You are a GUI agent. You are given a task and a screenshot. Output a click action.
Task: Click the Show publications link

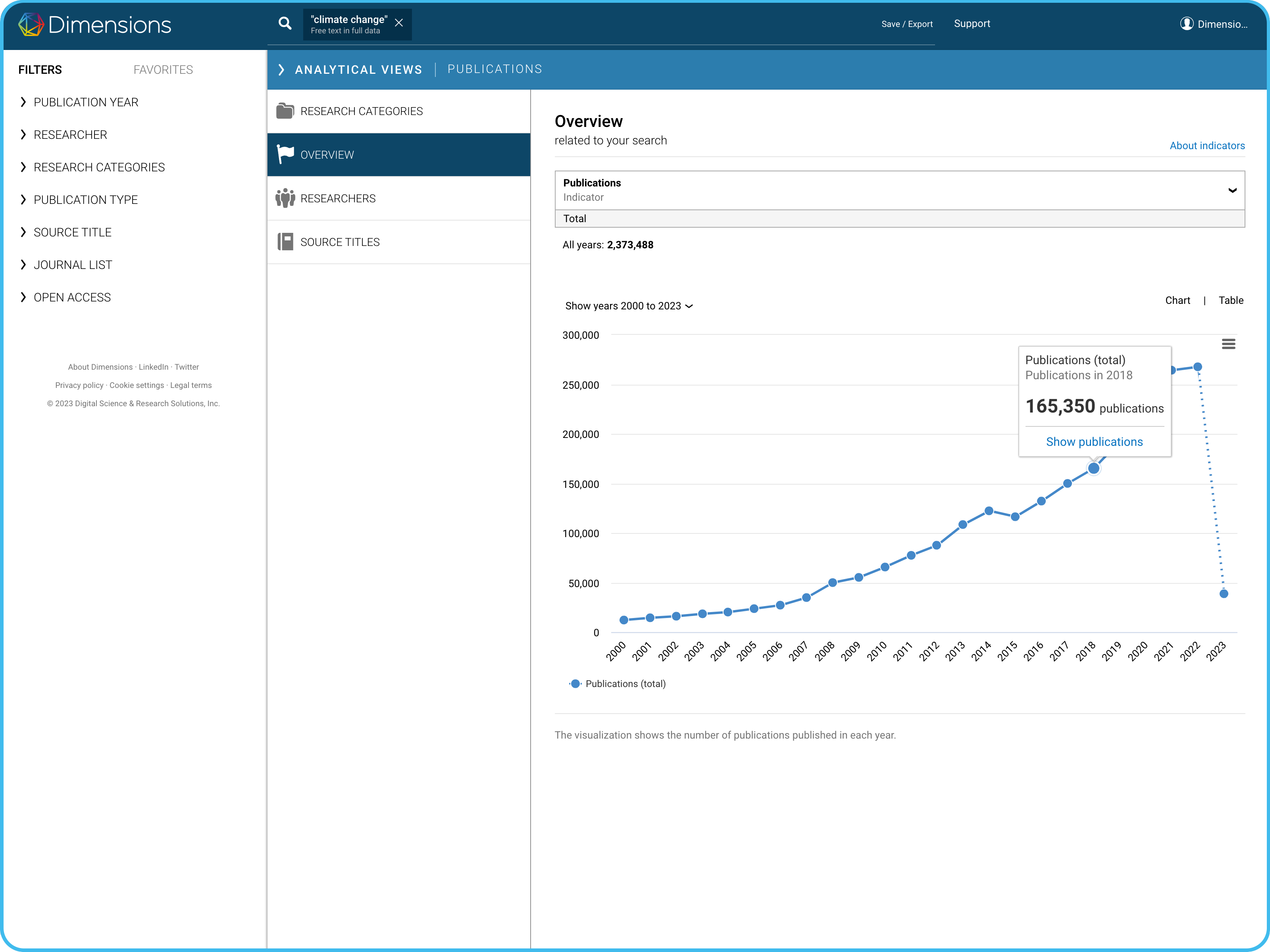(x=1094, y=441)
